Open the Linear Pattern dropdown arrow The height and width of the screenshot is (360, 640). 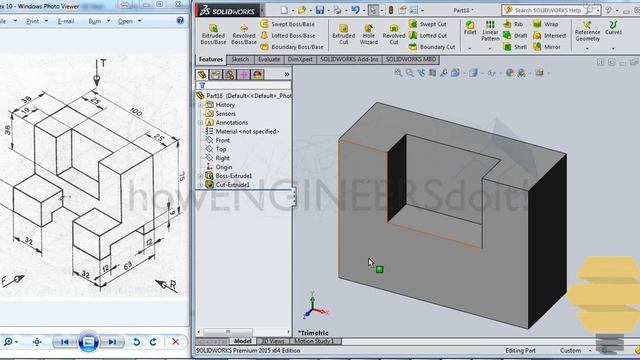[x=490, y=49]
